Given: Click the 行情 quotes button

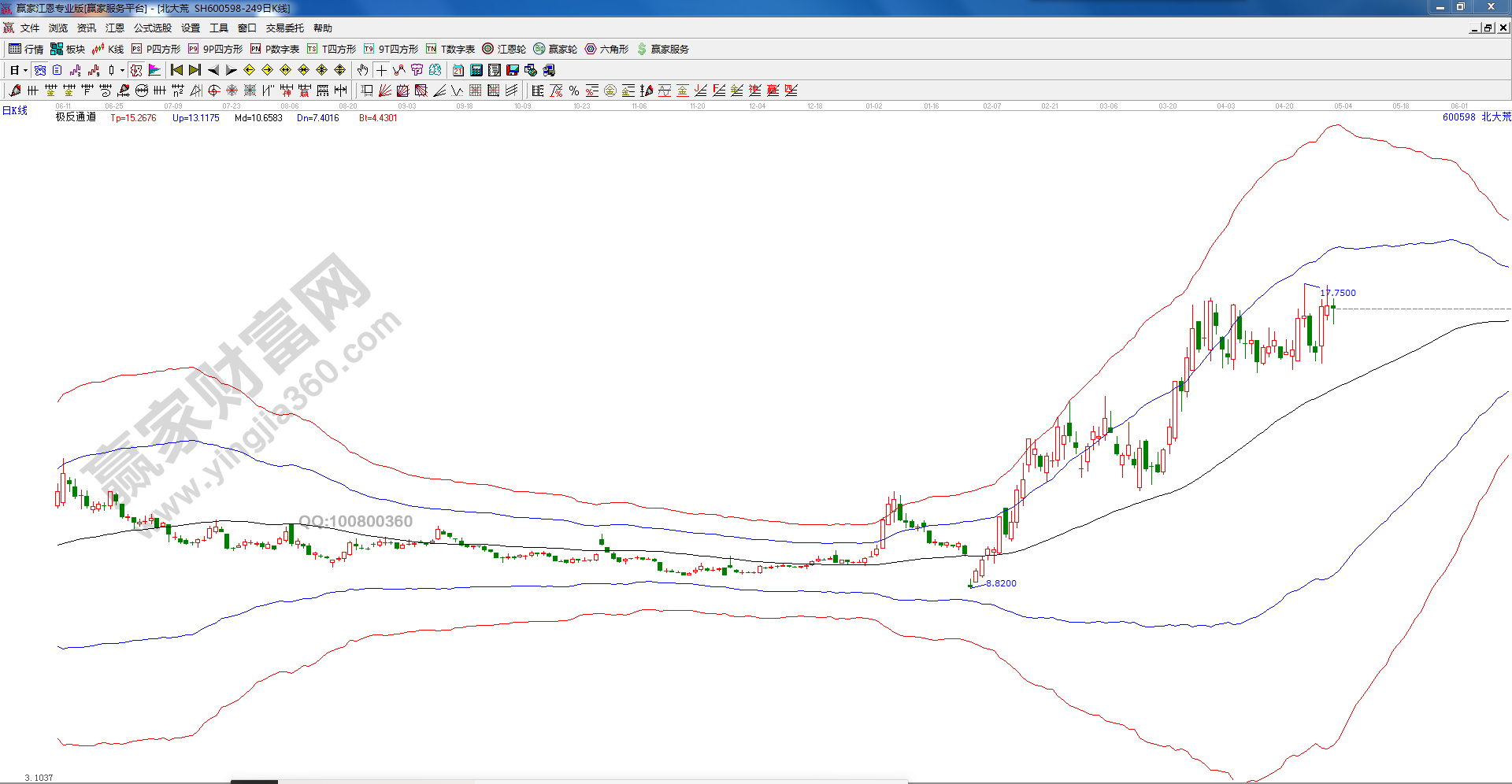Looking at the screenshot, I should tap(26, 49).
